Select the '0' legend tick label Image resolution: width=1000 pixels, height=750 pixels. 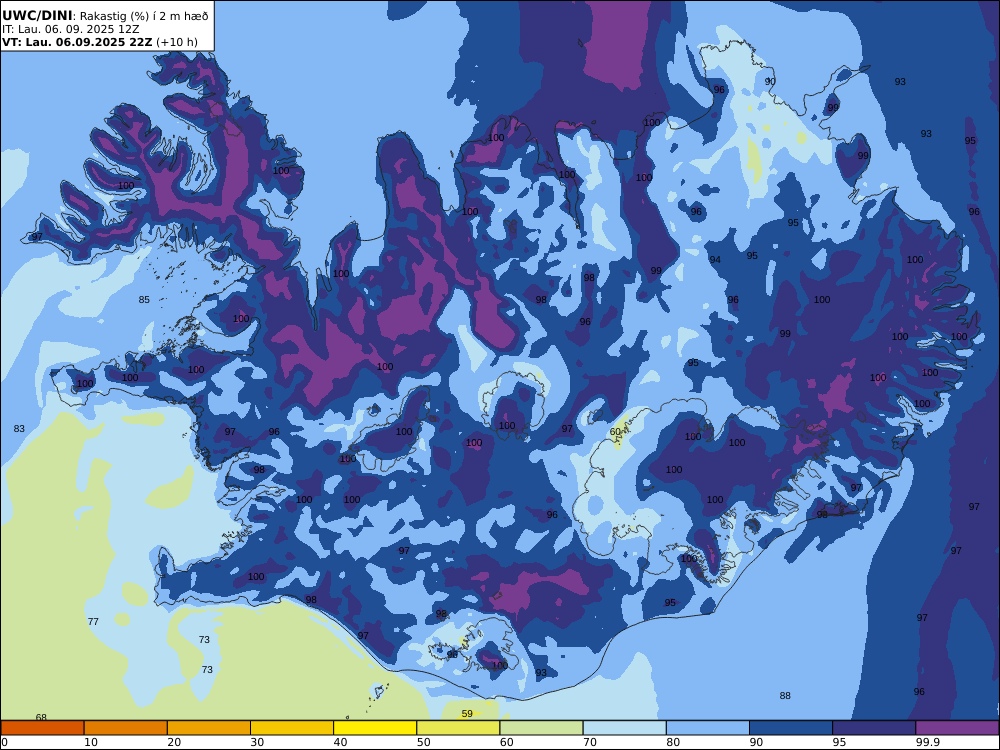click(x=6, y=742)
